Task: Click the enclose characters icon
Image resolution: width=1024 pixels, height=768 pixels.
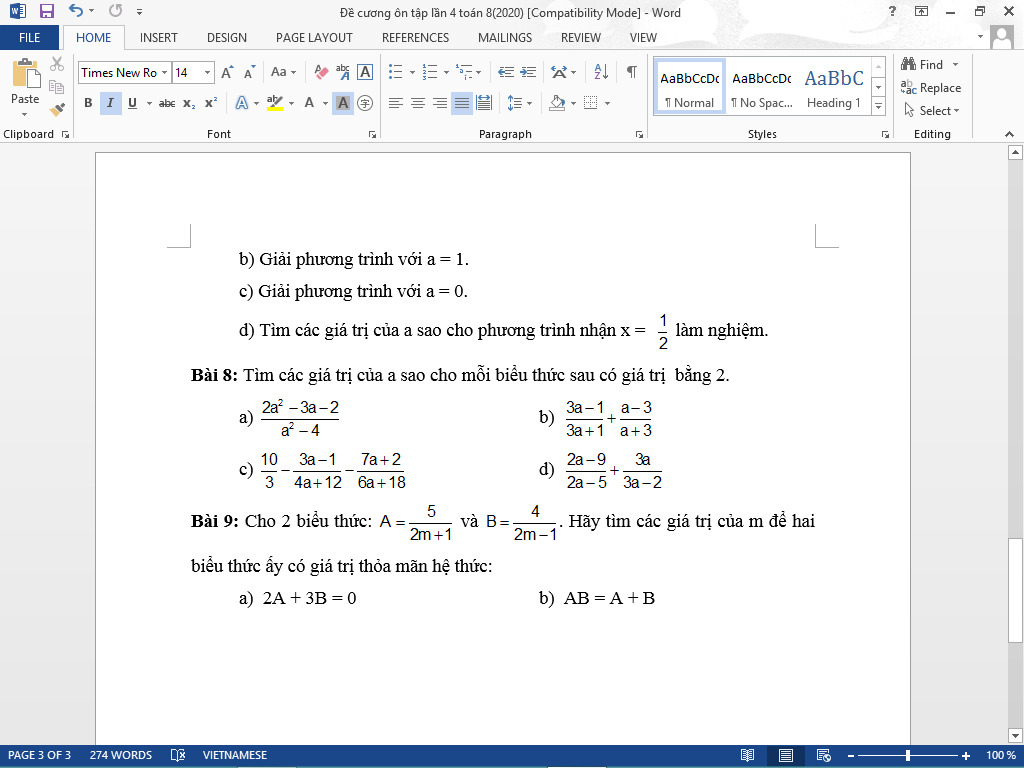Action: [x=365, y=103]
